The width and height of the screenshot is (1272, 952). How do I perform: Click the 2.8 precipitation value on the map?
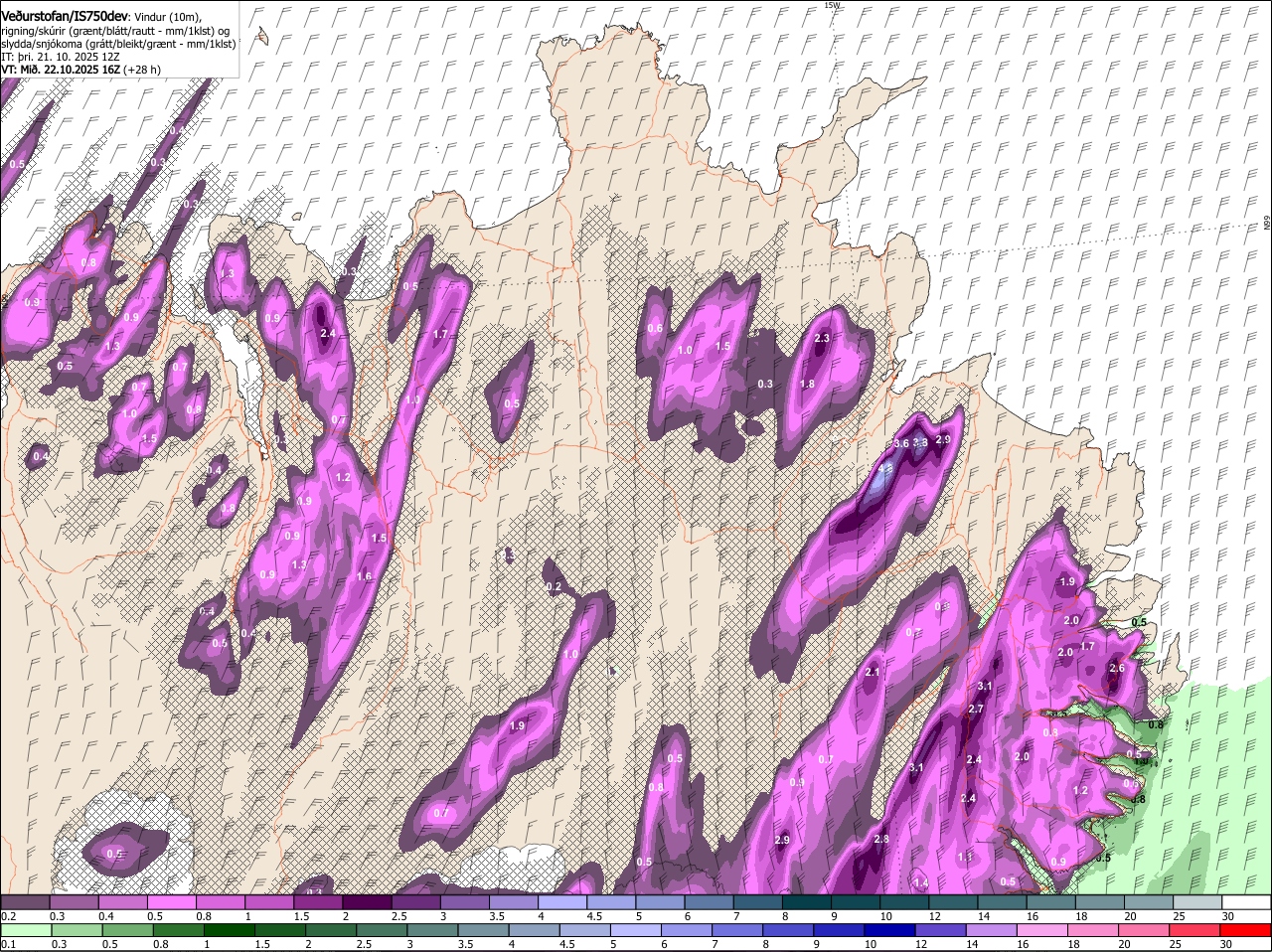tap(880, 840)
